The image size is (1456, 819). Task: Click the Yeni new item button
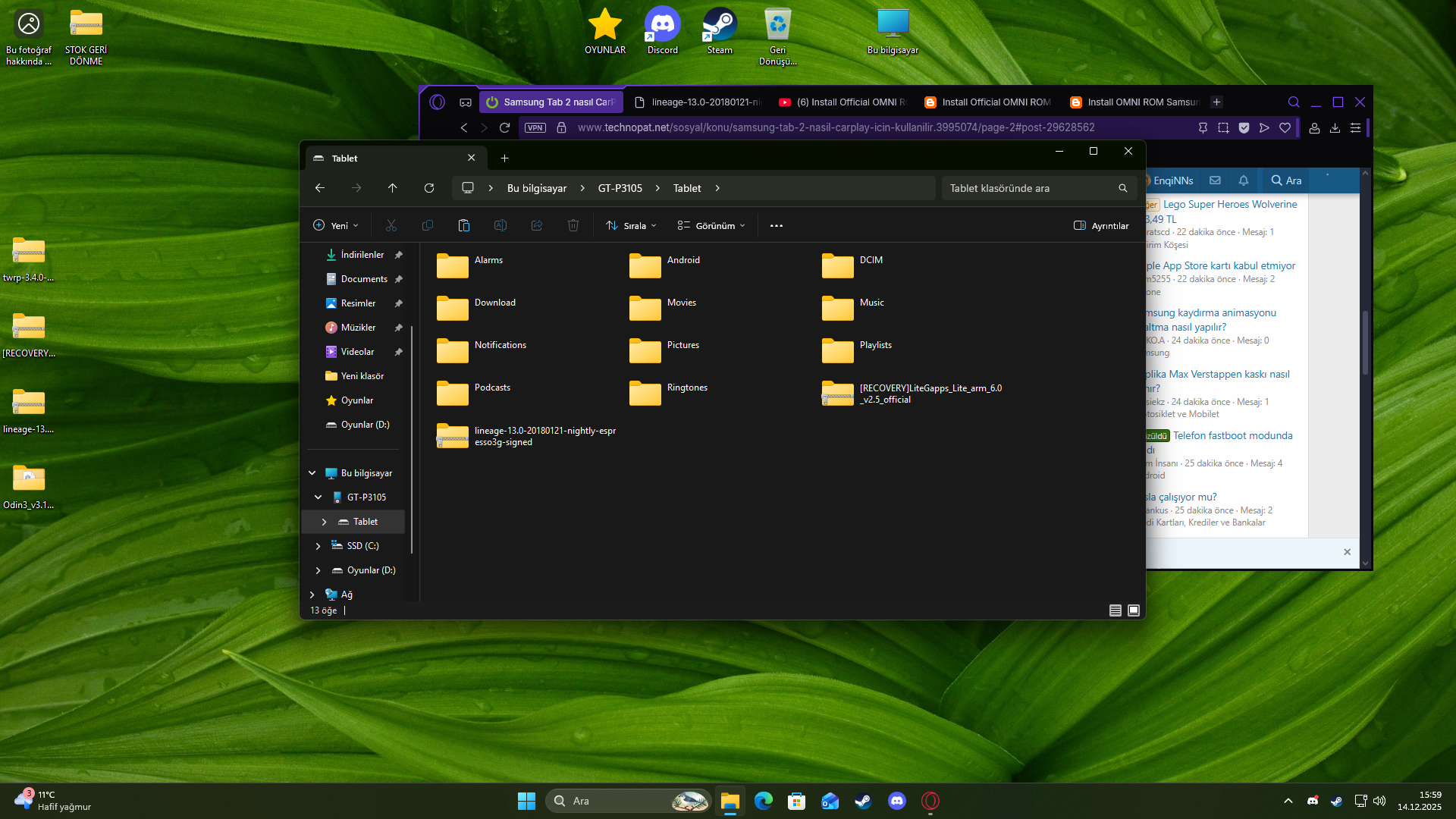(335, 225)
